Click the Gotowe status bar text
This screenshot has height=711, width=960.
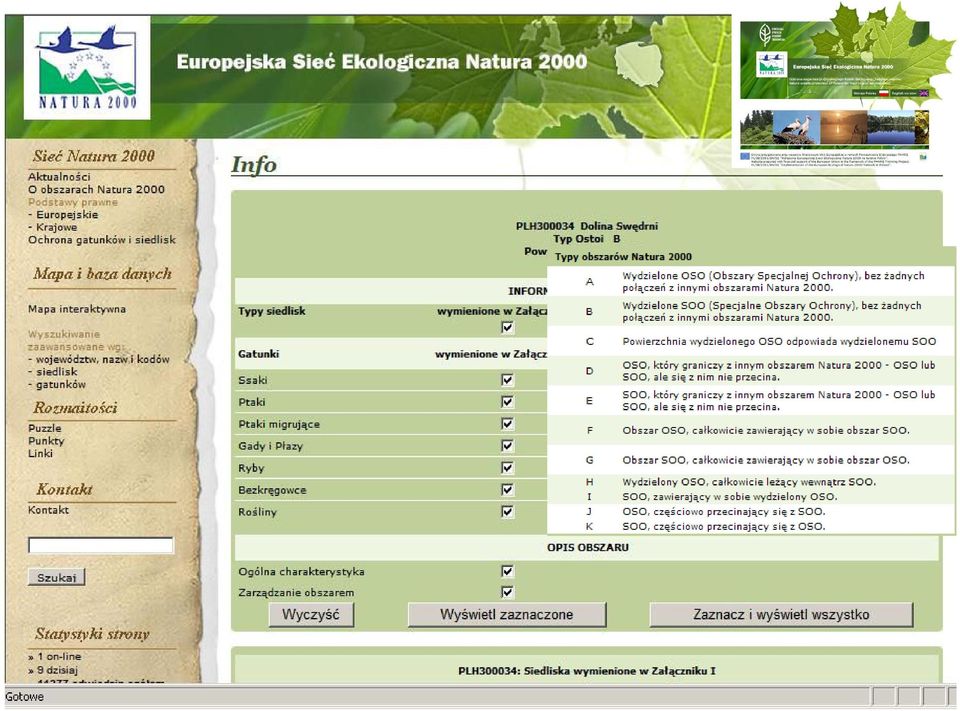(x=24, y=697)
